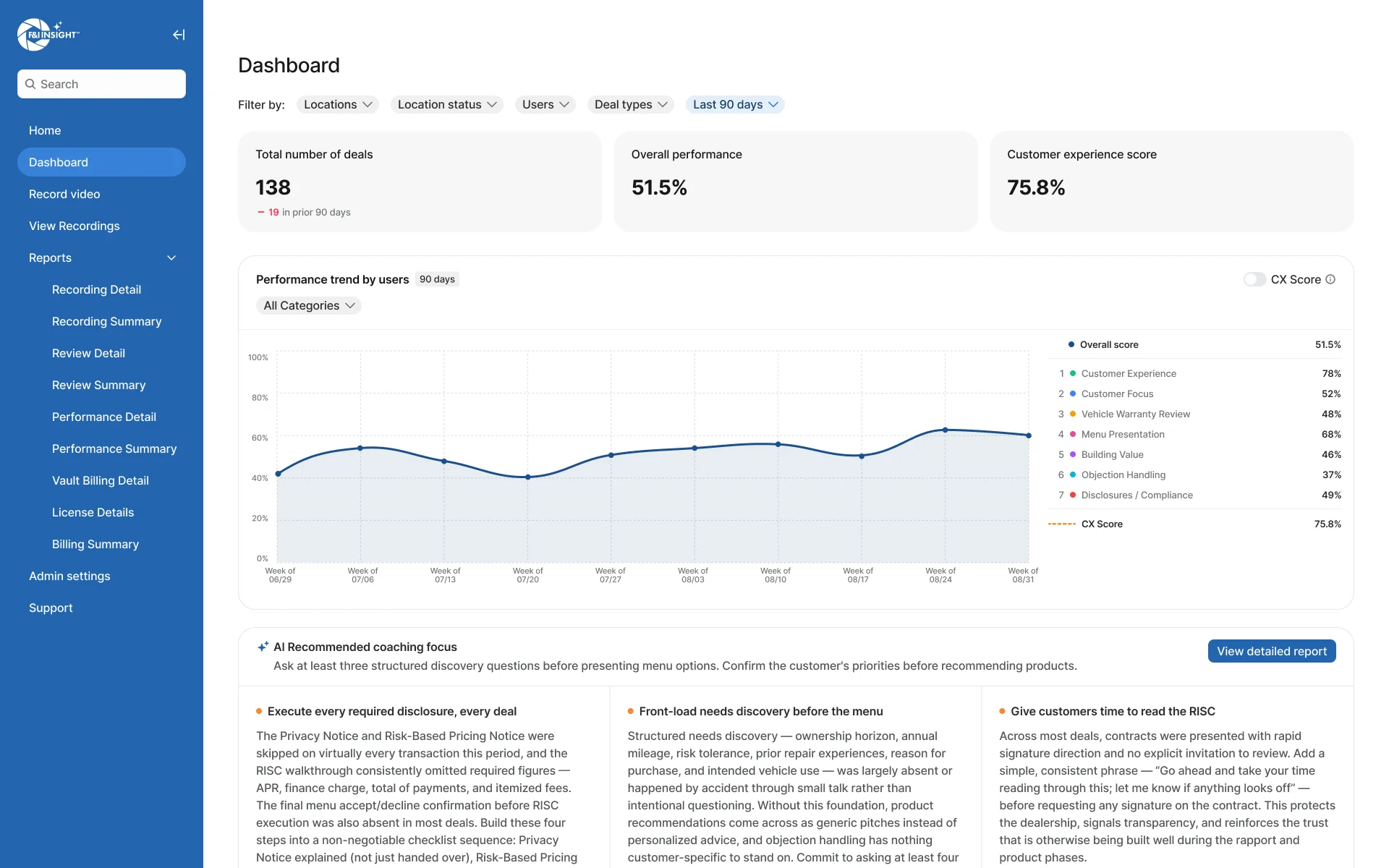Click the Customer experience score card
Screen dimensions: 1389x868
coord(1172,182)
